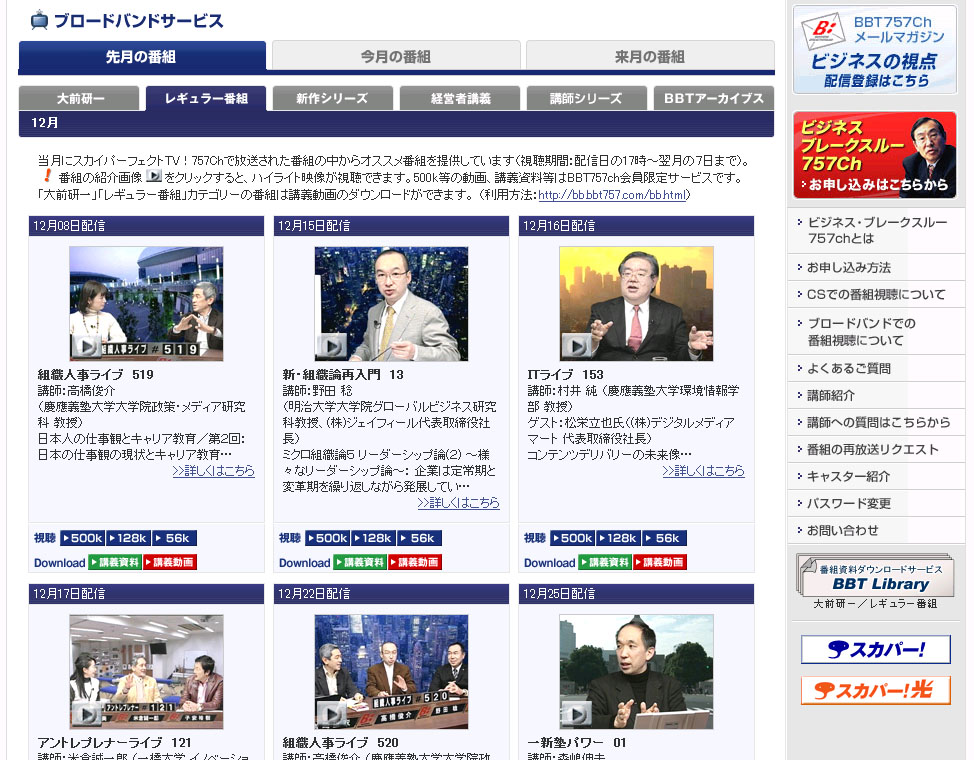Download 講義動画 for 新・組織論再入門 13
Viewport: 974px width, 760px height.
click(415, 562)
